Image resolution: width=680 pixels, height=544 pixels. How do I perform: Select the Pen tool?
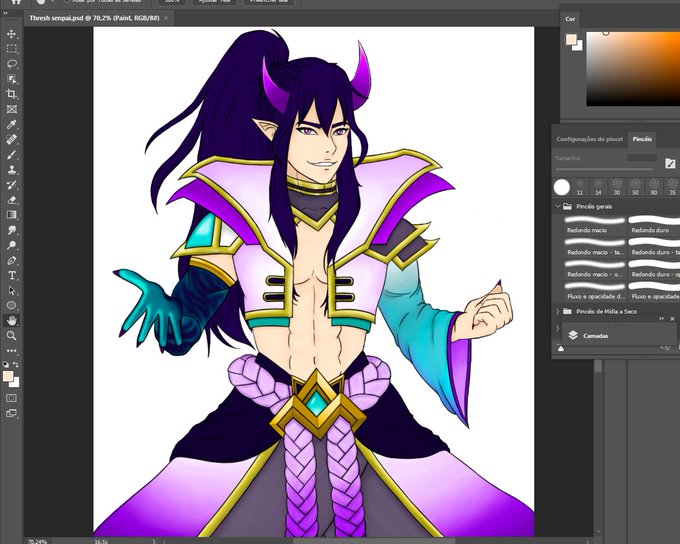[x=12, y=260]
